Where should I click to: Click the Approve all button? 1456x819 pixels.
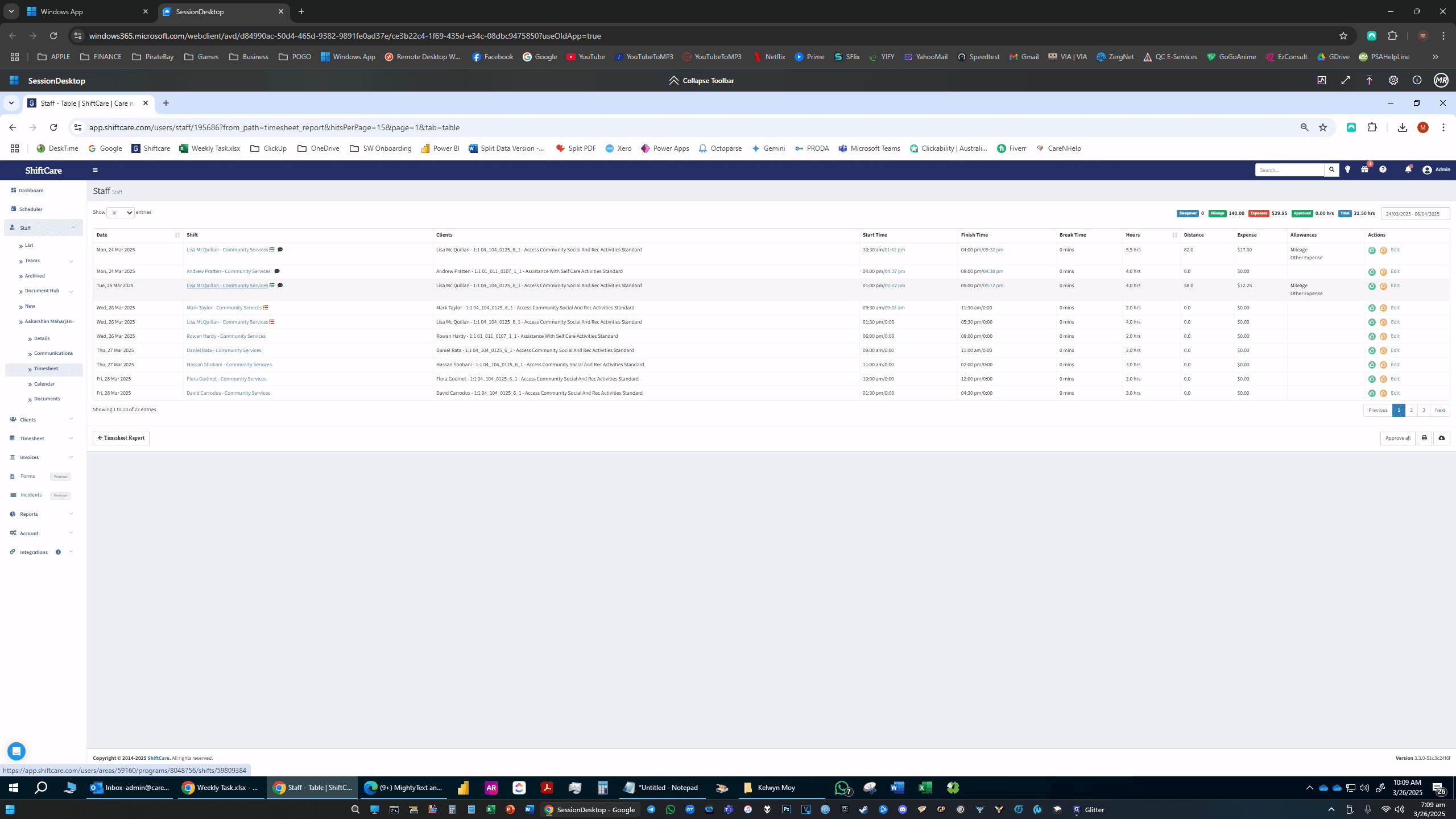point(1398,438)
